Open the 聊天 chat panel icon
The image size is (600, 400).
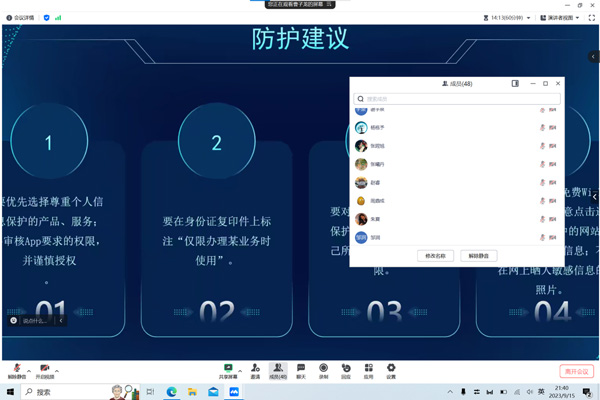point(301,369)
